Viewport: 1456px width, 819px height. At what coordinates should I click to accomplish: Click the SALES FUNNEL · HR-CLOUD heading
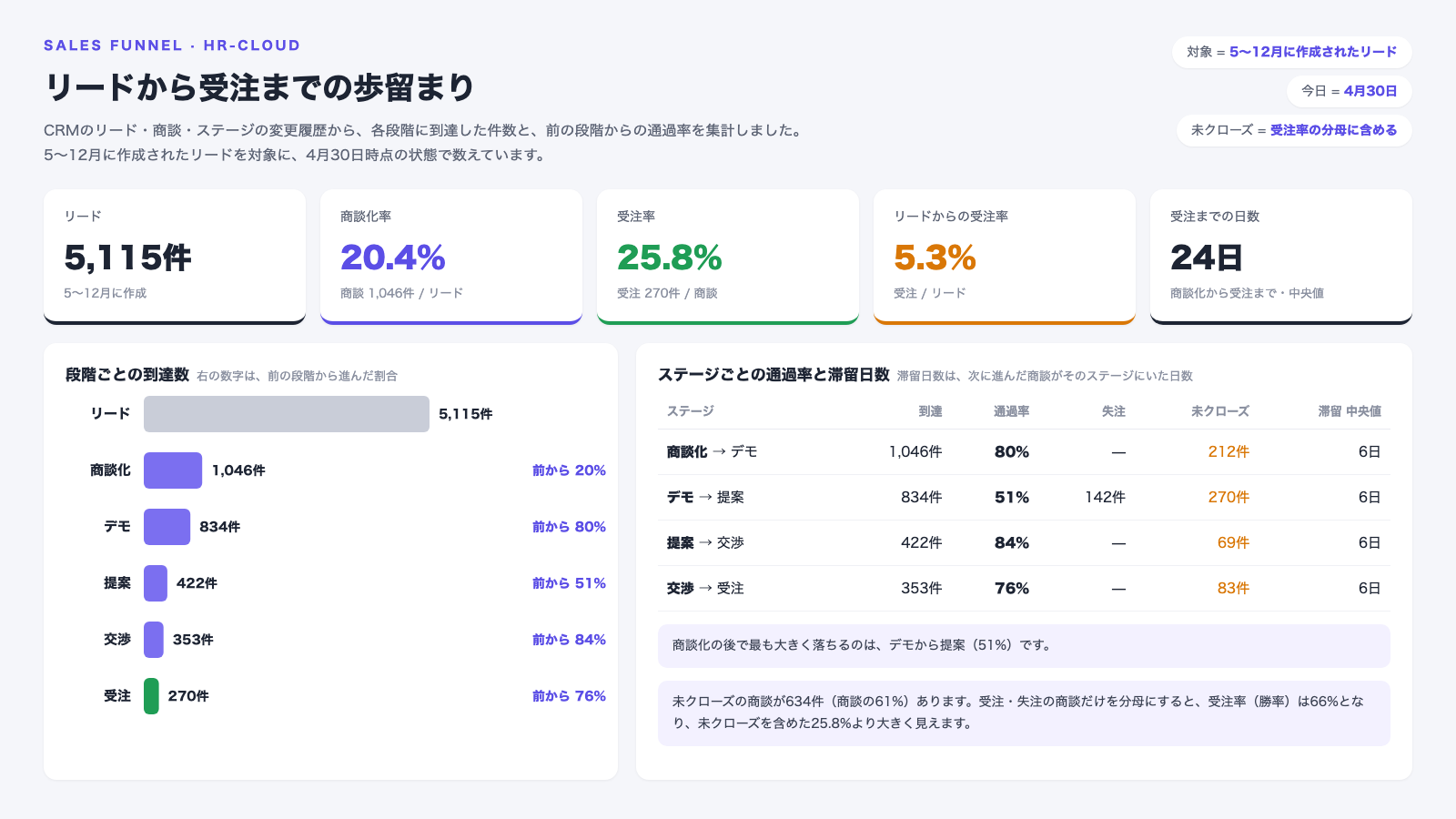pos(172,45)
